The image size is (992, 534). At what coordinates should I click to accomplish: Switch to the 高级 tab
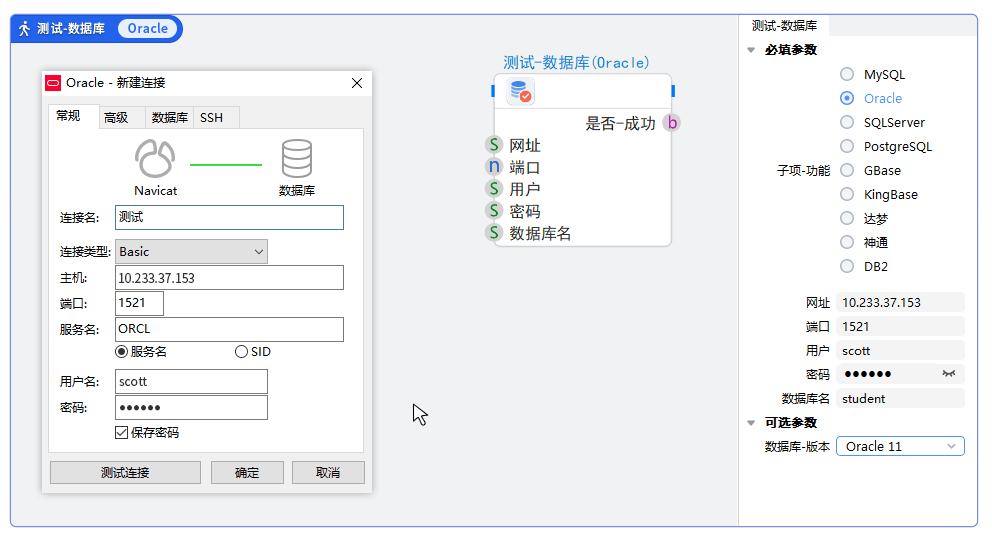pos(116,118)
